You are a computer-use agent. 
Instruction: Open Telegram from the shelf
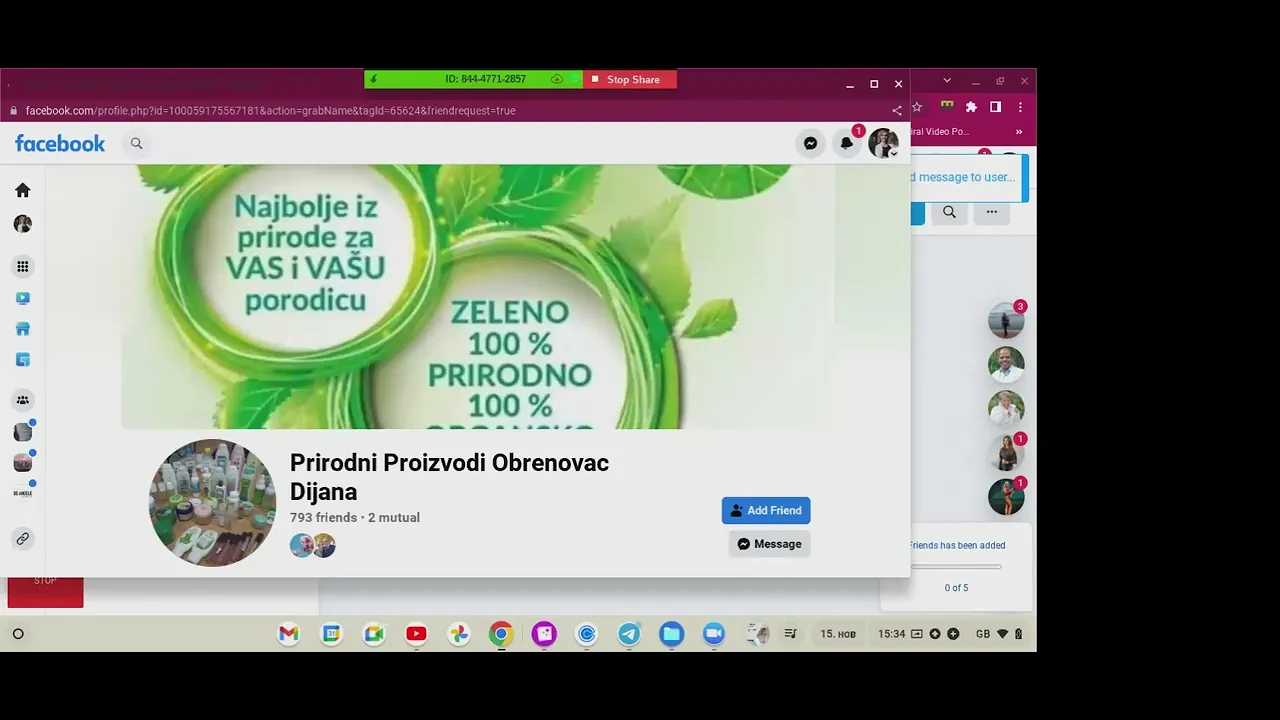point(629,634)
